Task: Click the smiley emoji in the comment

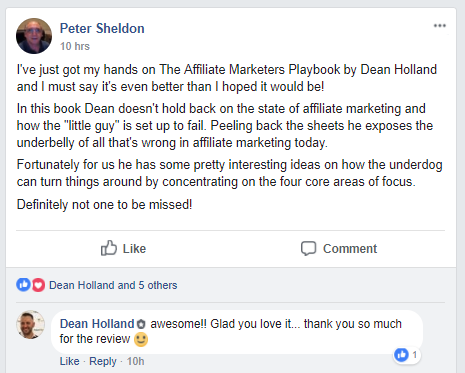Action: click(141, 339)
